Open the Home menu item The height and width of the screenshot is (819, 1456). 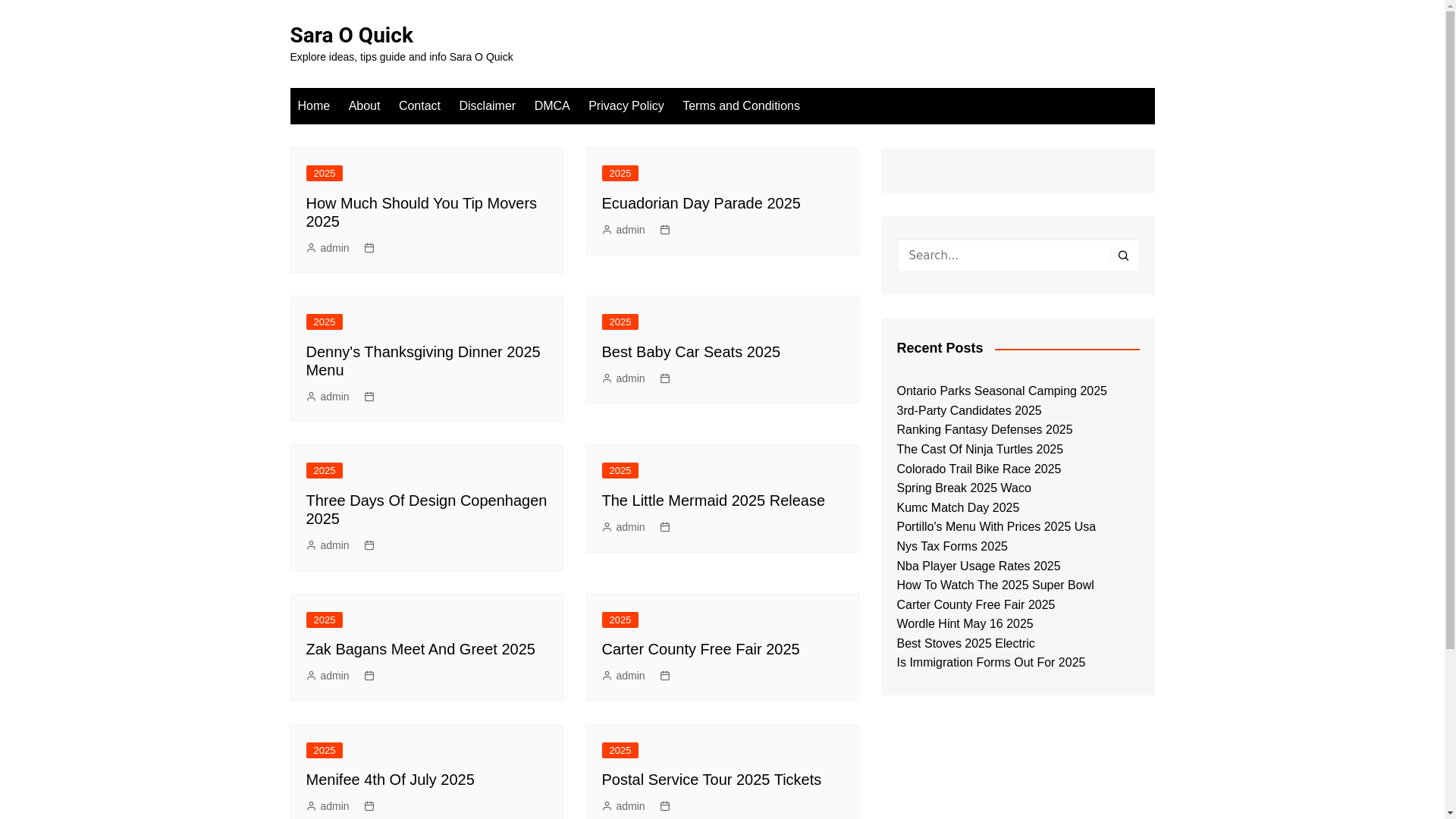click(x=314, y=106)
